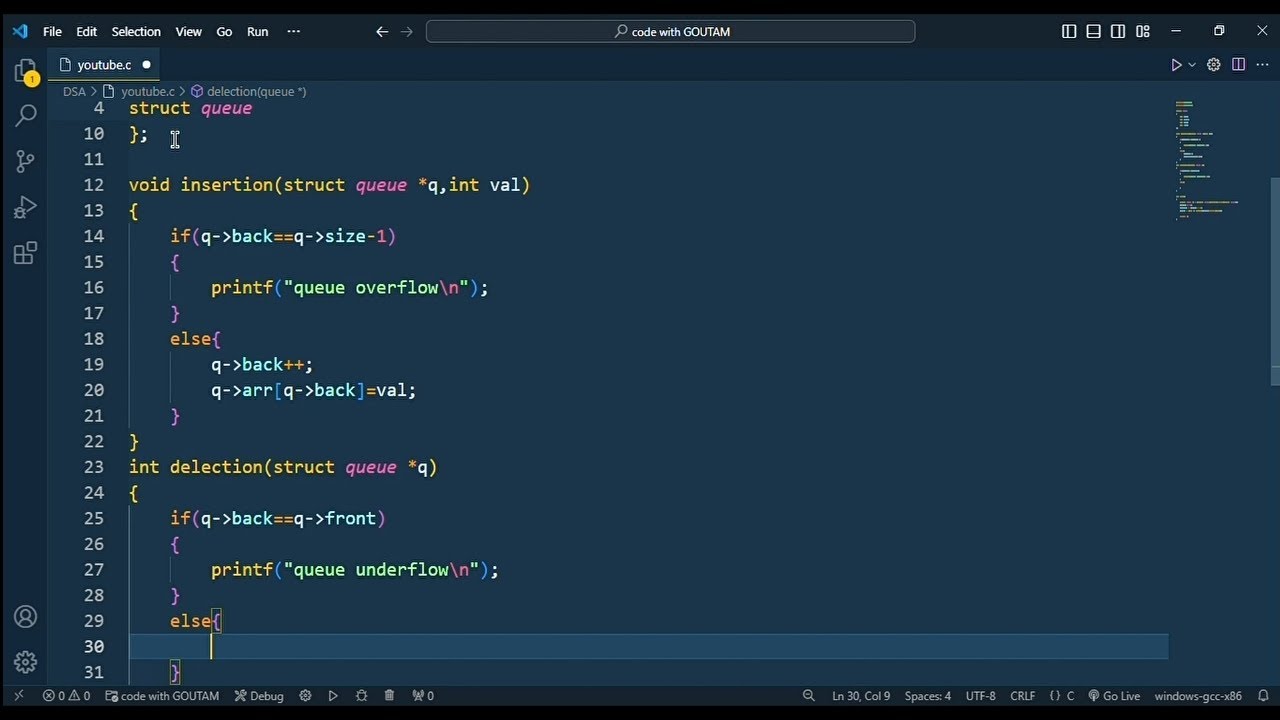1280x720 pixels.
Task: Click Debug configuration in status bar
Action: tap(259, 696)
